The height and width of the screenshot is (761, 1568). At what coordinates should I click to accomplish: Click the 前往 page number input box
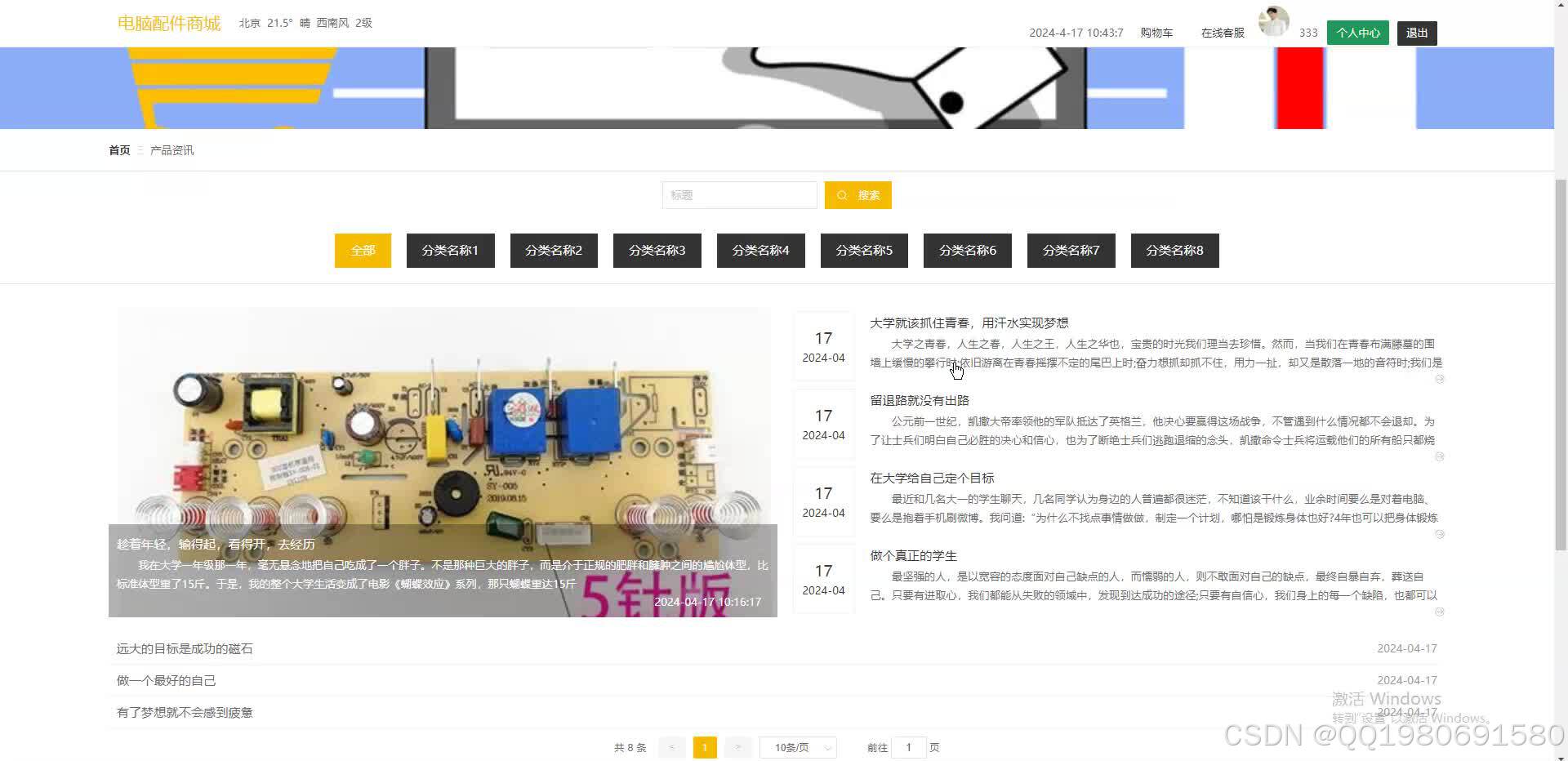(x=908, y=747)
